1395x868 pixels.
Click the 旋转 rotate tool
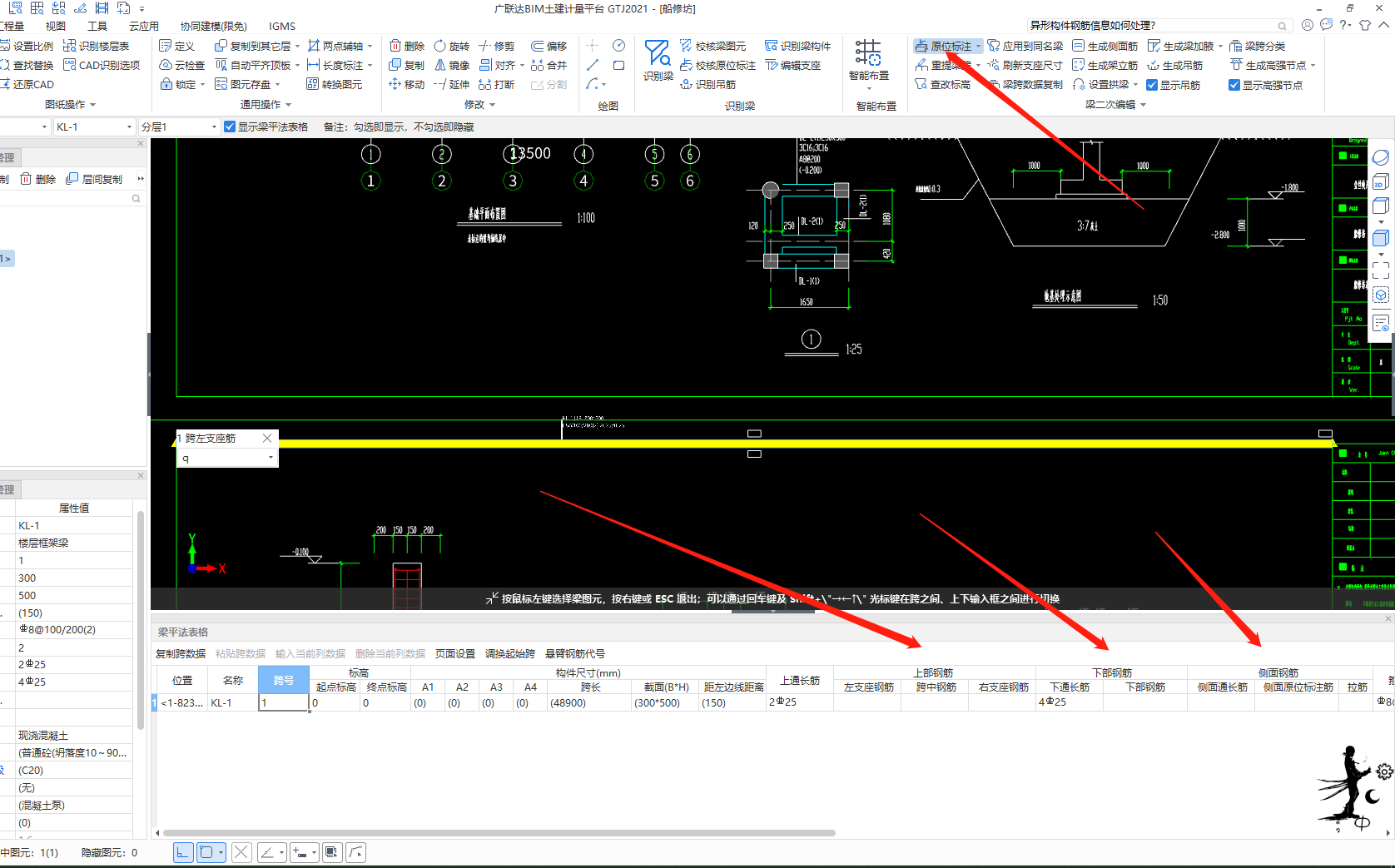451,46
